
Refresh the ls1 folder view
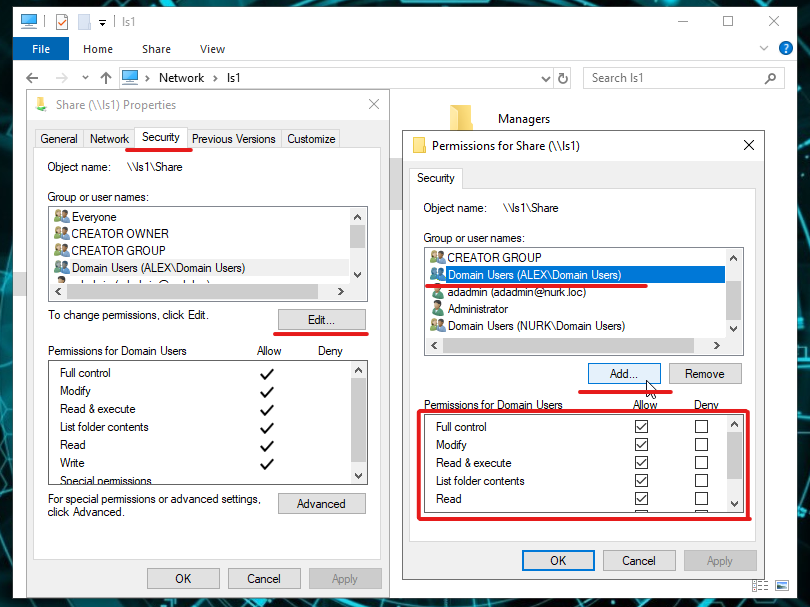pyautogui.click(x=564, y=78)
